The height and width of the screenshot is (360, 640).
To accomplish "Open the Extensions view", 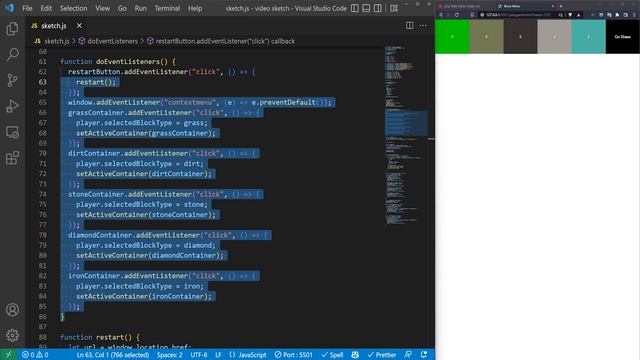I will [12, 158].
